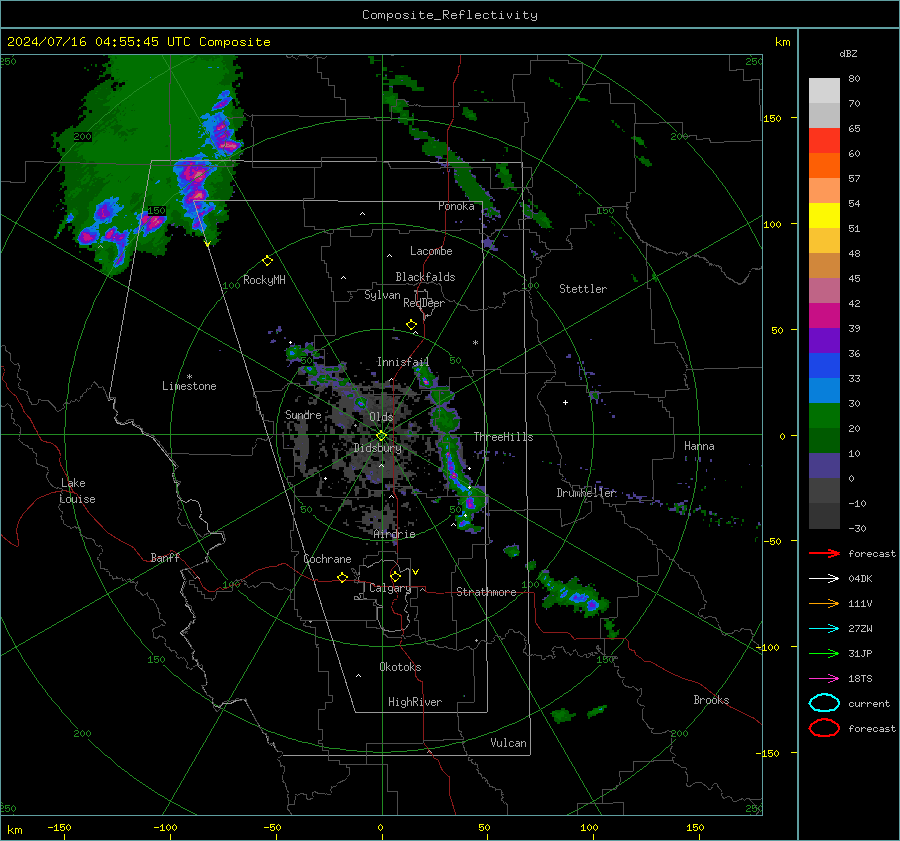Screen dimensions: 900x841
Task: Click the Cochrane label
Action: point(327,559)
